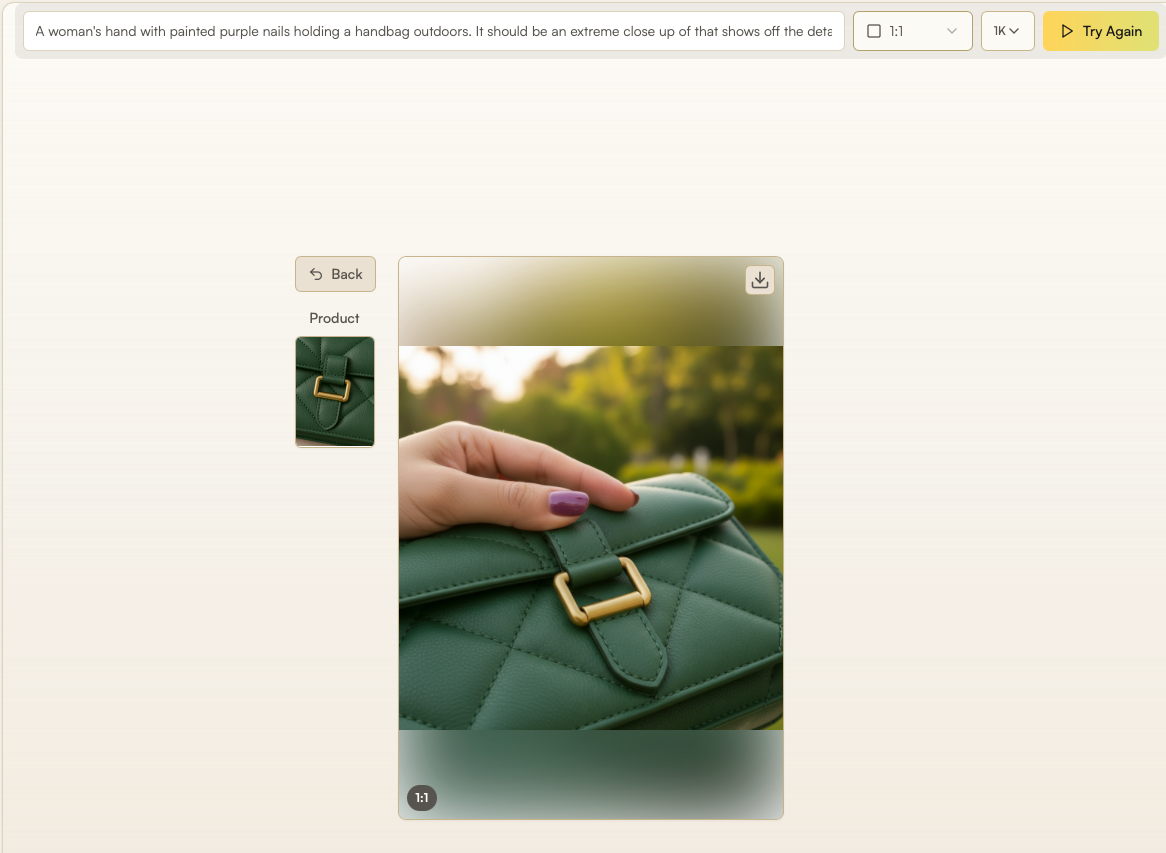The image size is (1166, 853).
Task: Go back using the Back button
Action: point(335,274)
